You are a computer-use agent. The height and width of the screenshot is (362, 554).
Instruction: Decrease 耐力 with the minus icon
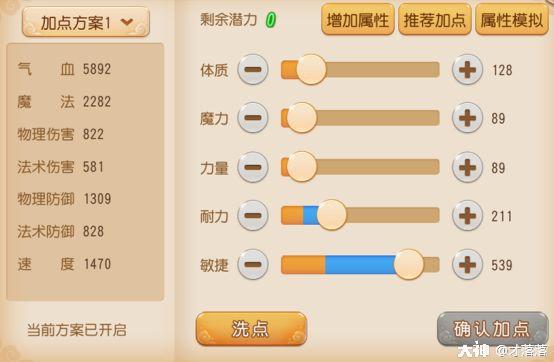(253, 215)
